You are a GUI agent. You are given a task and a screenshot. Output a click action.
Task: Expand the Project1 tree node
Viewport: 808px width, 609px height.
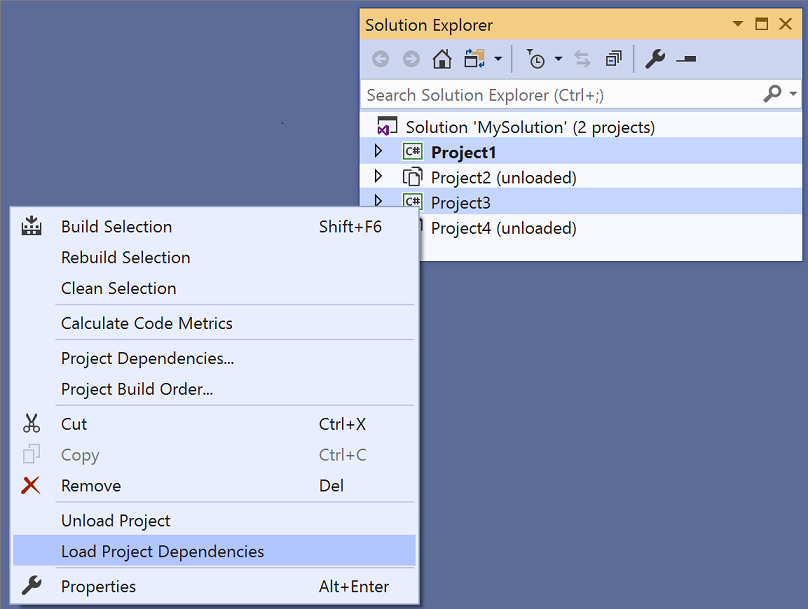coord(379,150)
